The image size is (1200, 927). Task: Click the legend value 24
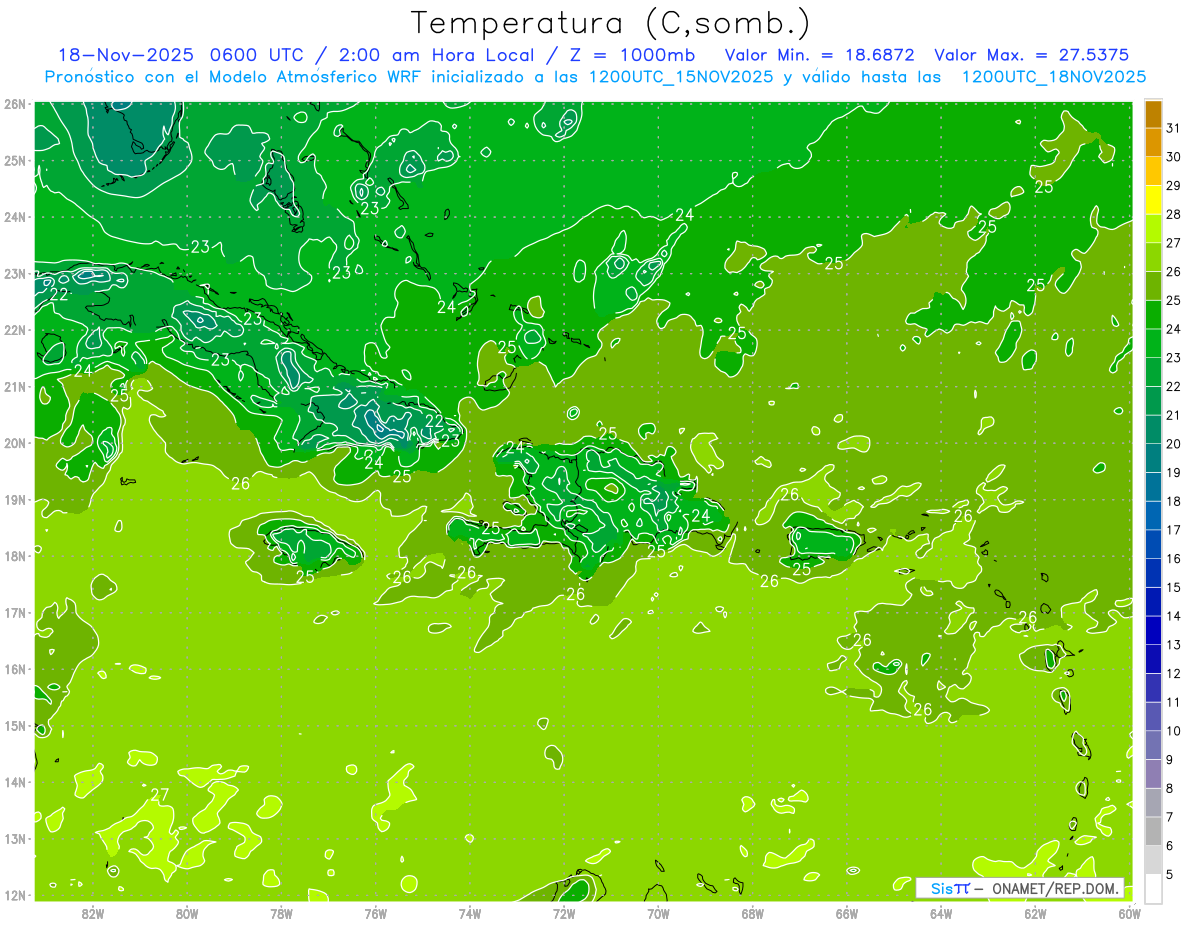click(1174, 329)
